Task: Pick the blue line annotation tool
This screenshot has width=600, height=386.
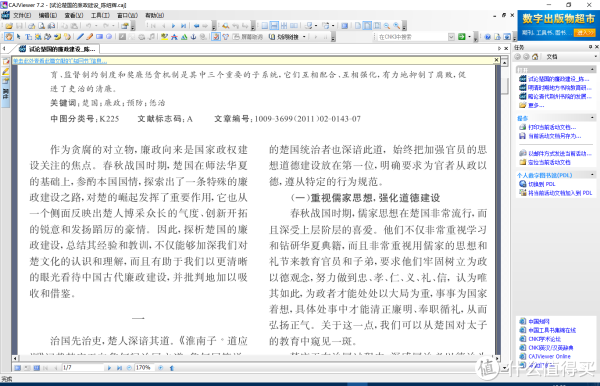Action: (80, 37)
